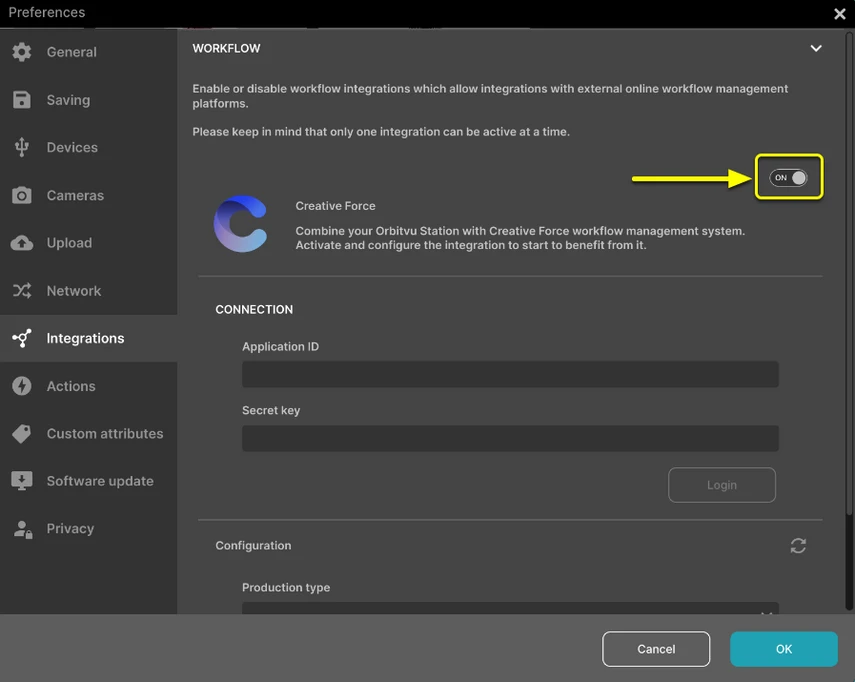Click the Creative Force logo
This screenshot has width=855, height=682.
240,224
